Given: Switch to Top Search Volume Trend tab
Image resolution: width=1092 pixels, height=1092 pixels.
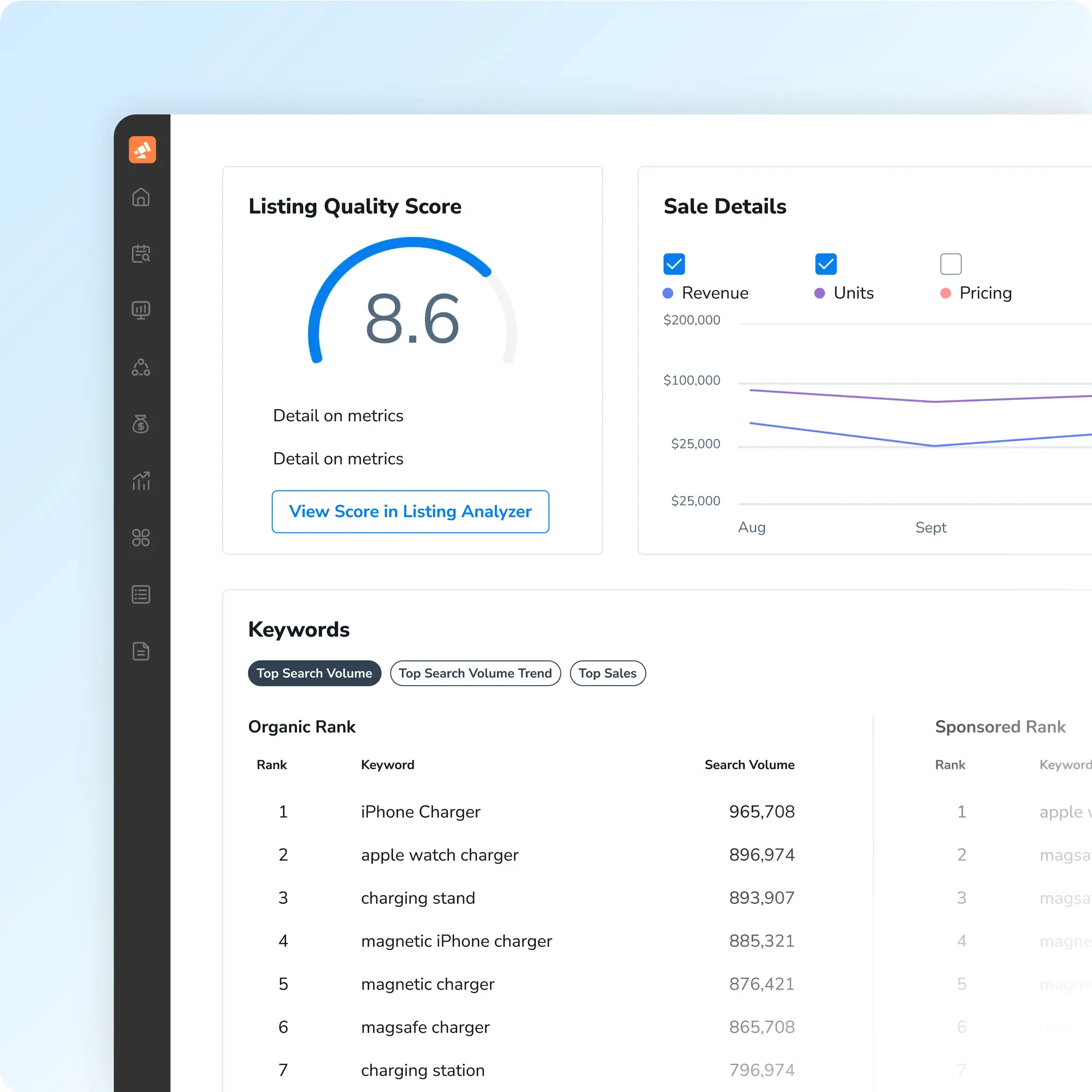Looking at the screenshot, I should [475, 673].
